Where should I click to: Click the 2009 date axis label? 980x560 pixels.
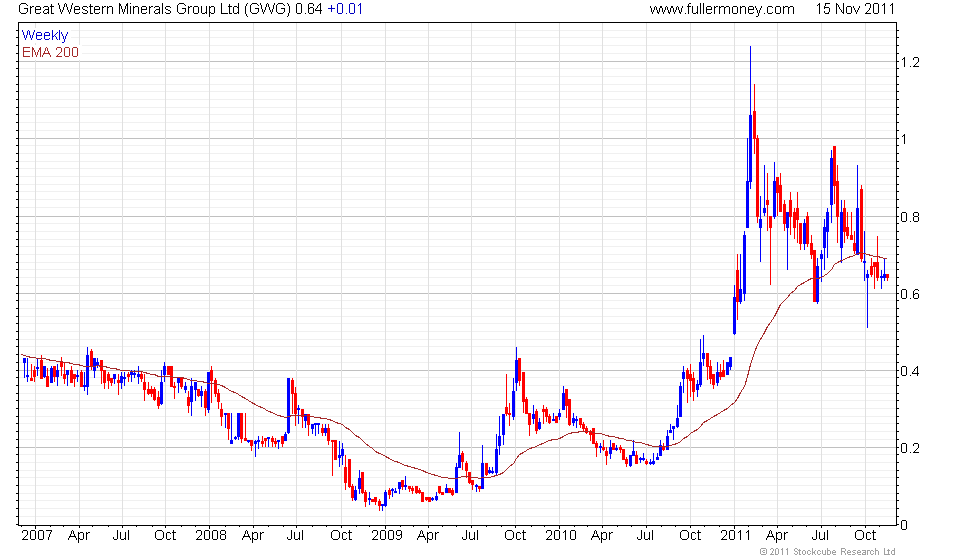(387, 536)
